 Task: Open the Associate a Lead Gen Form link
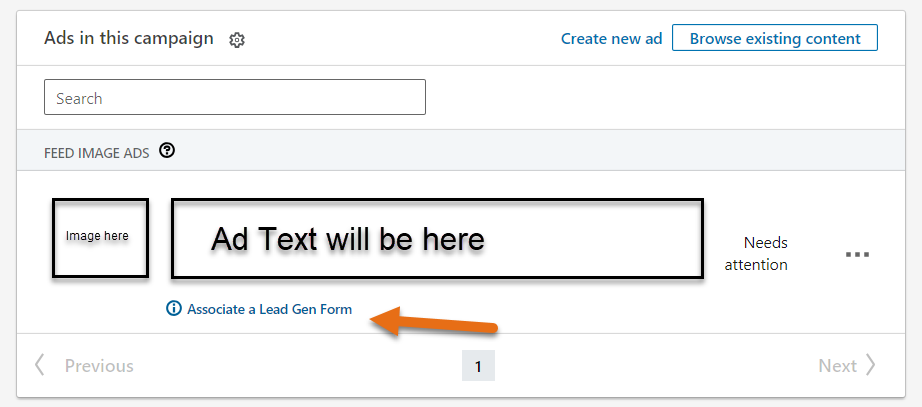pyautogui.click(x=269, y=309)
